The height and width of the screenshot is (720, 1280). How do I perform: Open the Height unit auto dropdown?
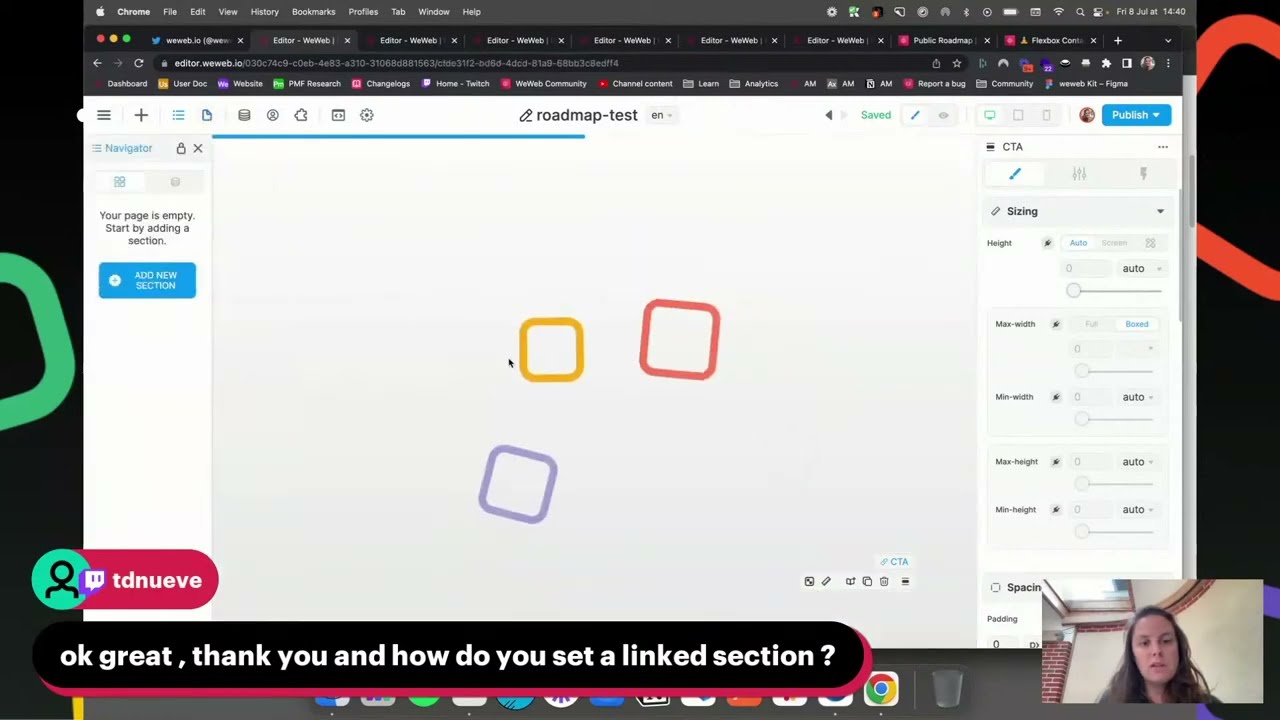[1141, 269]
